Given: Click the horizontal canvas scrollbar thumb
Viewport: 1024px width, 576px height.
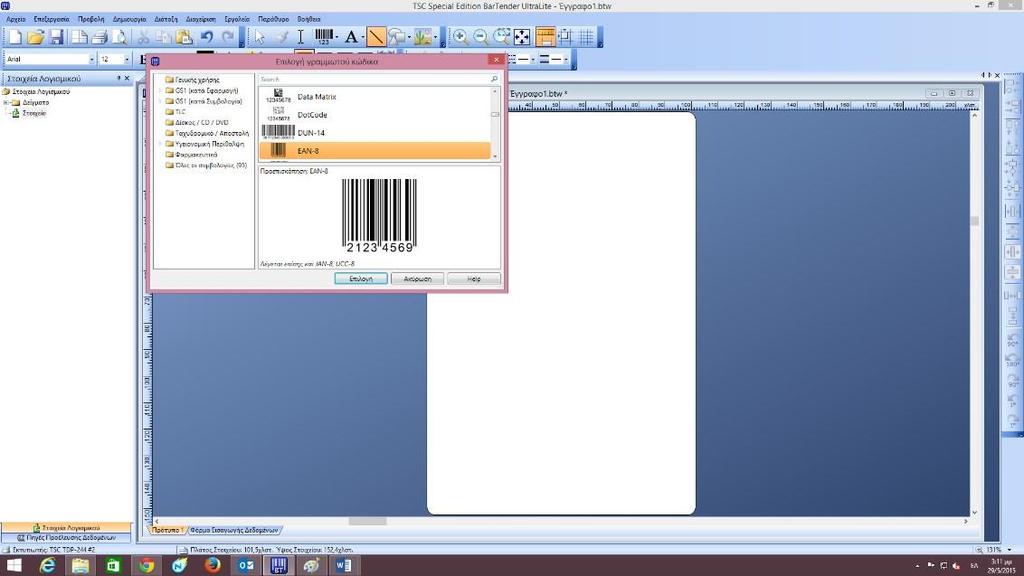Looking at the screenshot, I should pos(368,521).
